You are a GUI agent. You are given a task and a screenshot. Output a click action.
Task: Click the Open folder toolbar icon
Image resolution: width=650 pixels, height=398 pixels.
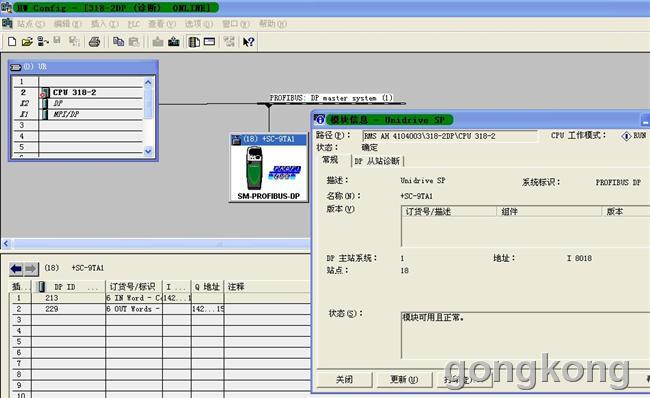27,42
